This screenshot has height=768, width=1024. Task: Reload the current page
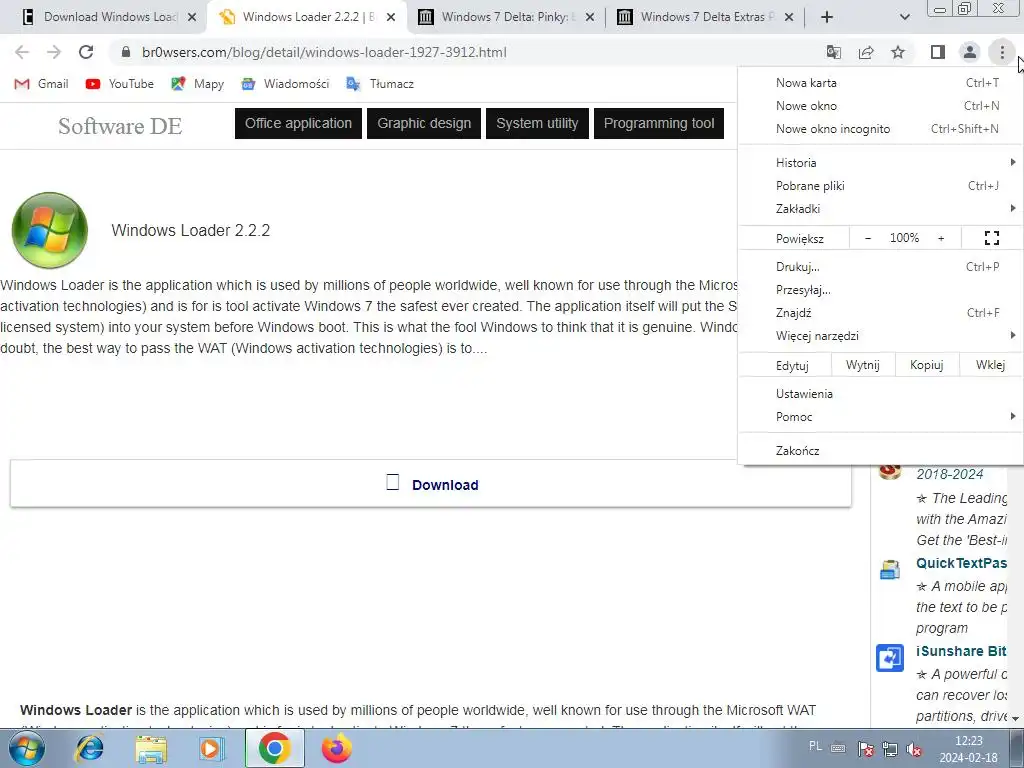pos(86,52)
